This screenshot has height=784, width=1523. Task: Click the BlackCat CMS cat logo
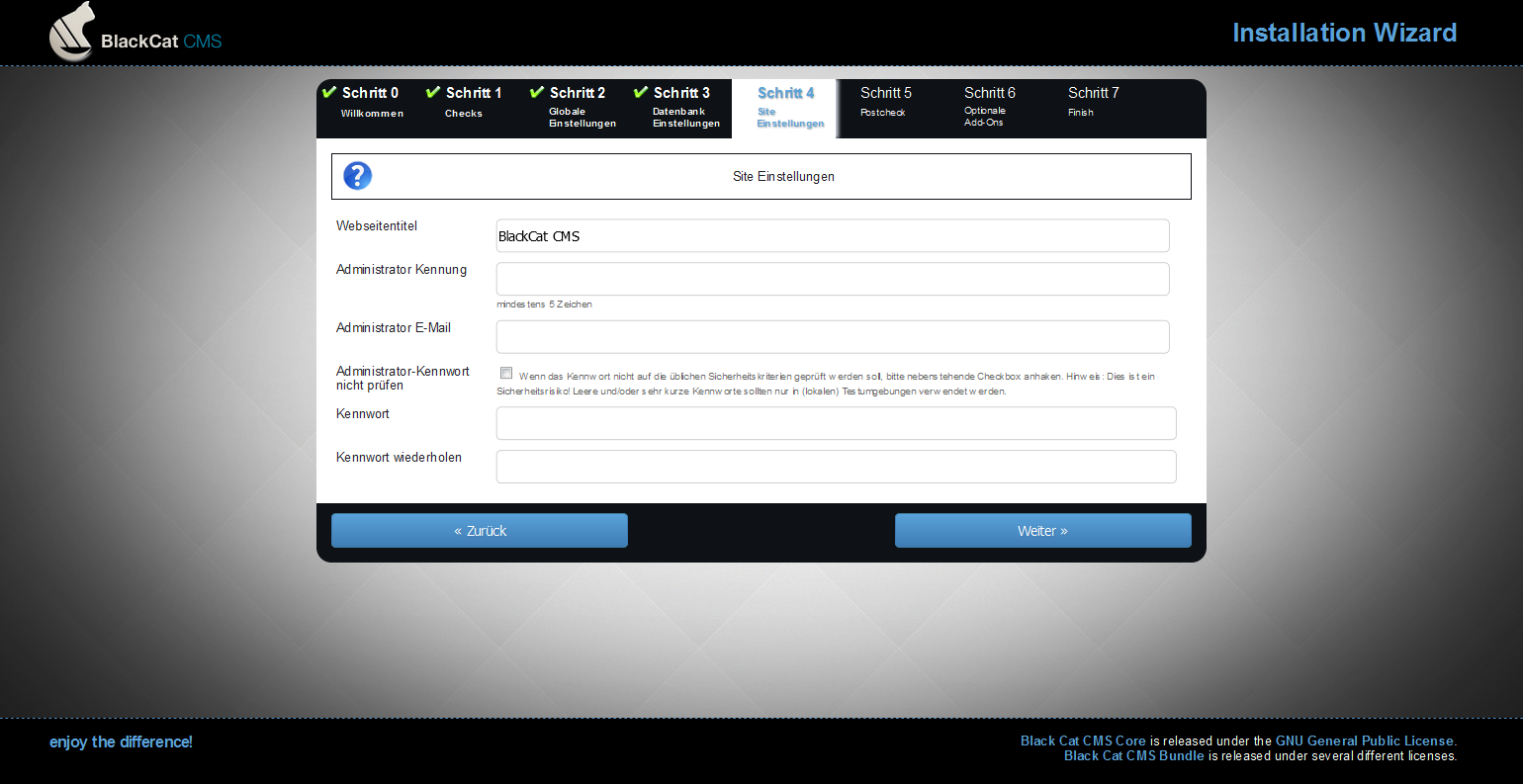(71, 32)
